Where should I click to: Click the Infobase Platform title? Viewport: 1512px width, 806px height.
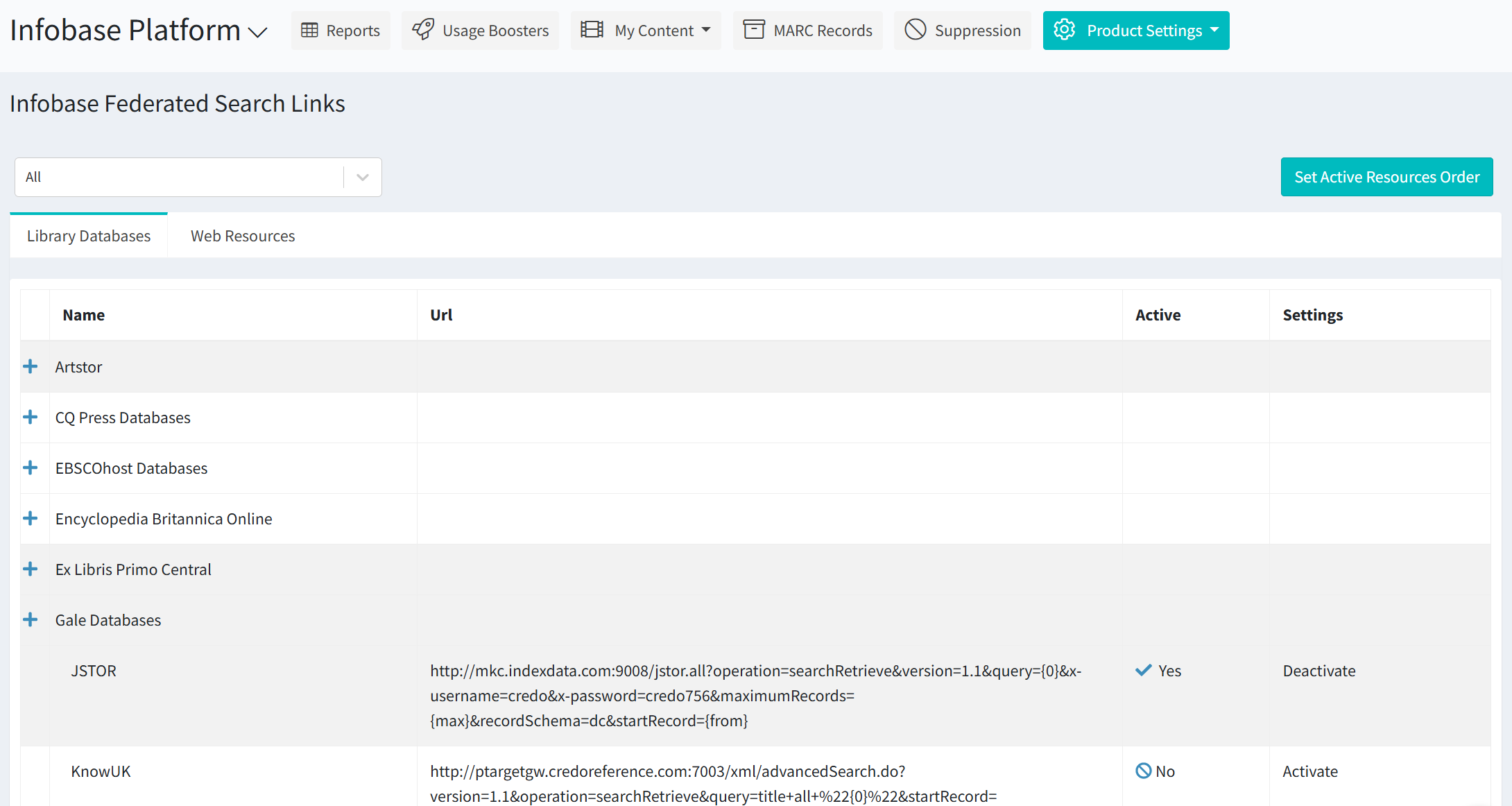[126, 31]
